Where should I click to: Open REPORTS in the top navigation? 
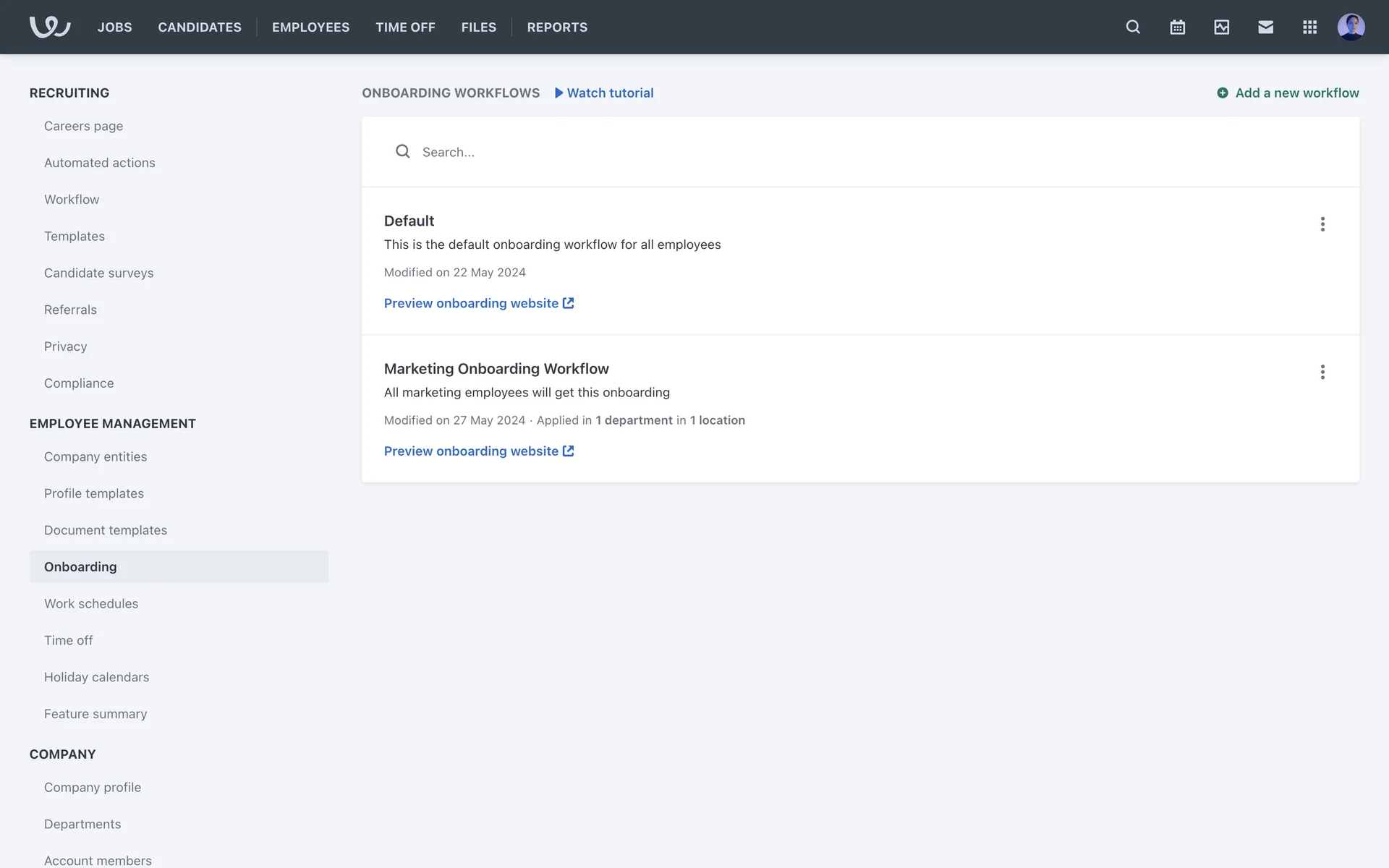pos(557,27)
